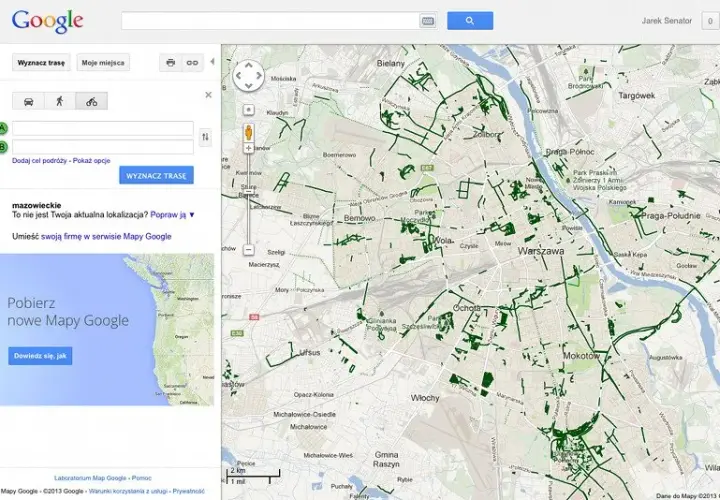The height and width of the screenshot is (500, 720).
Task: Click the blue WYZNACZ TRASĘ button
Action: tap(157, 175)
